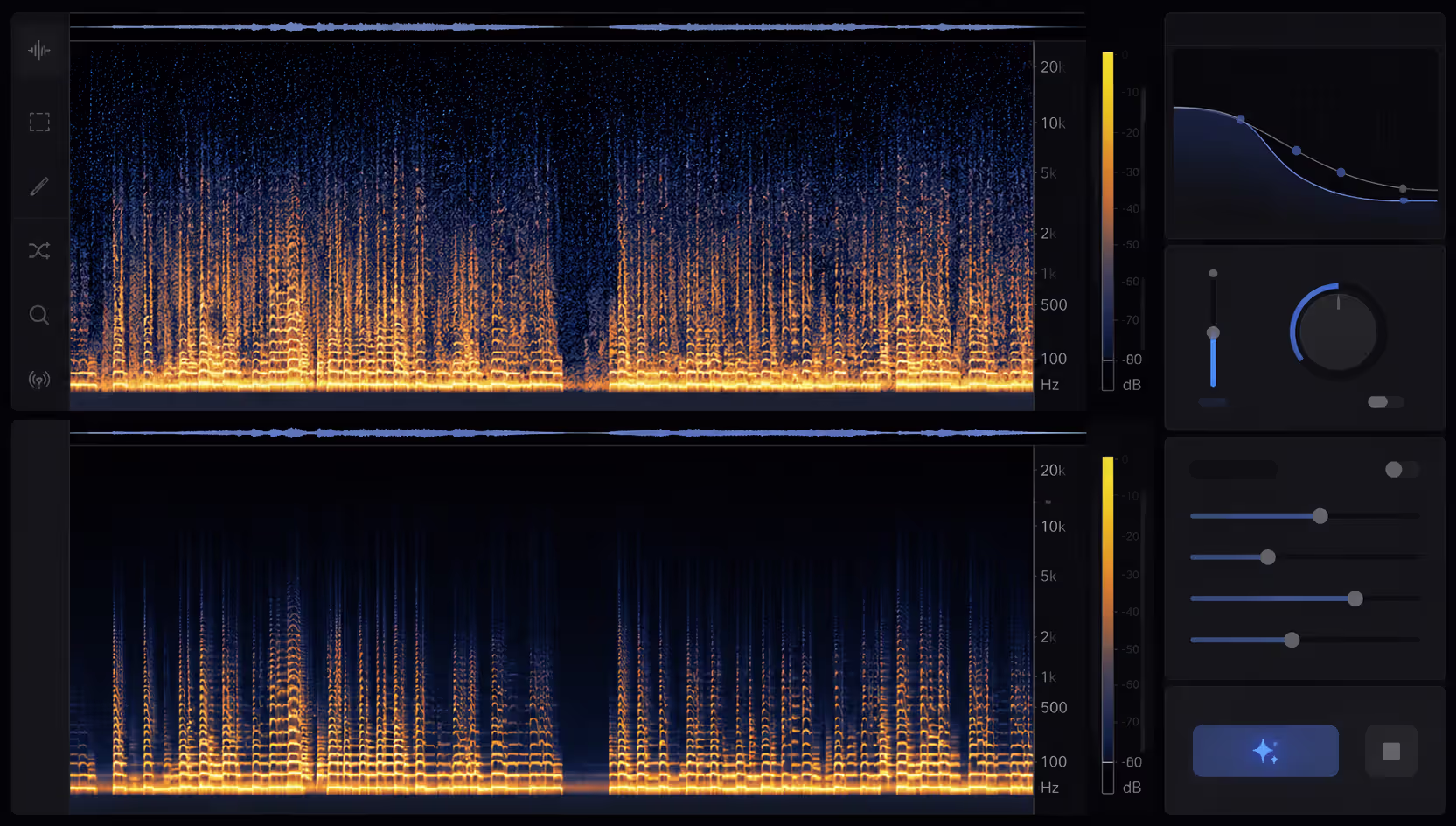Click the large rotary knob
The width and height of the screenshot is (1456, 826).
(1338, 332)
